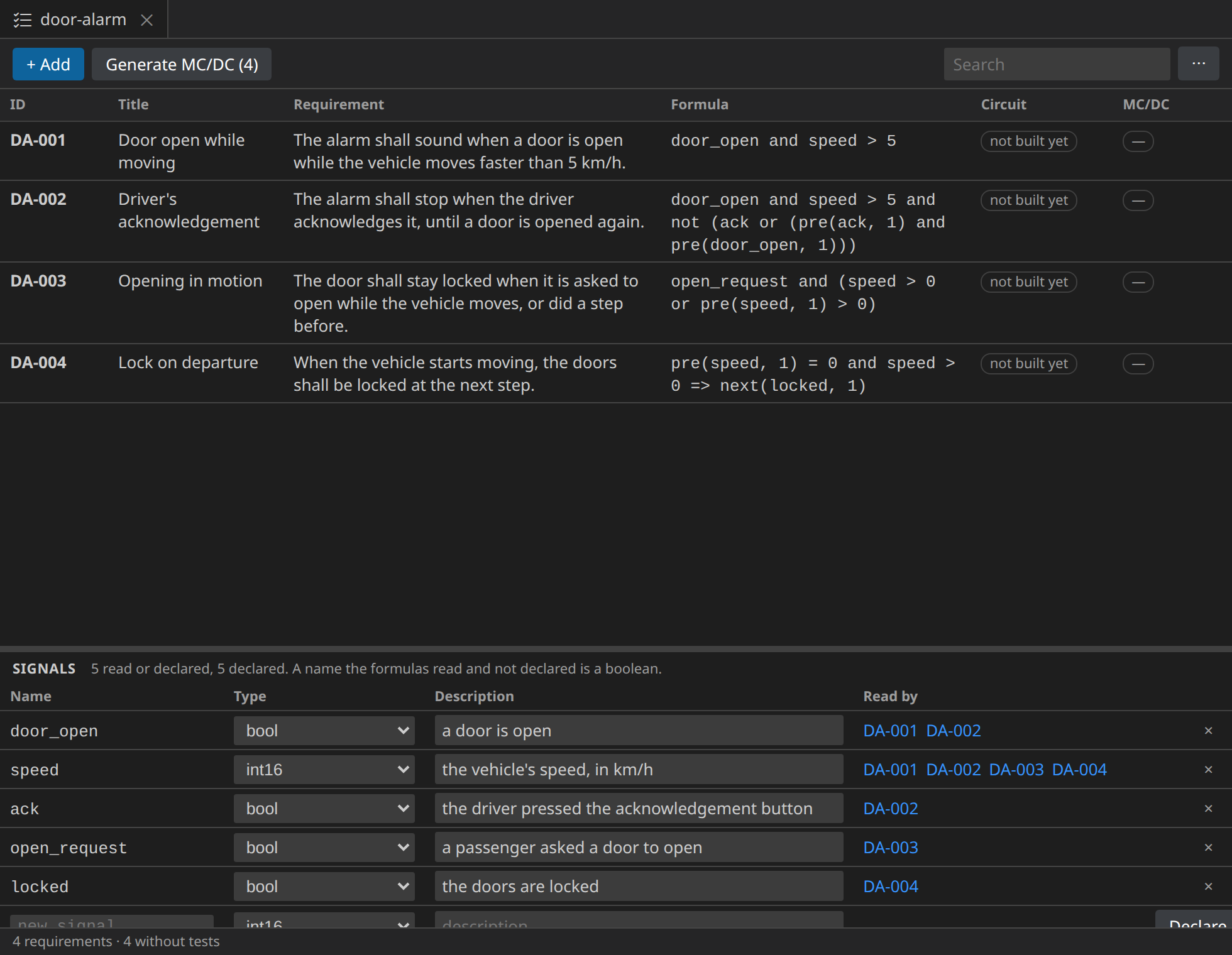Open the locked signal type dropdown

coord(324,887)
